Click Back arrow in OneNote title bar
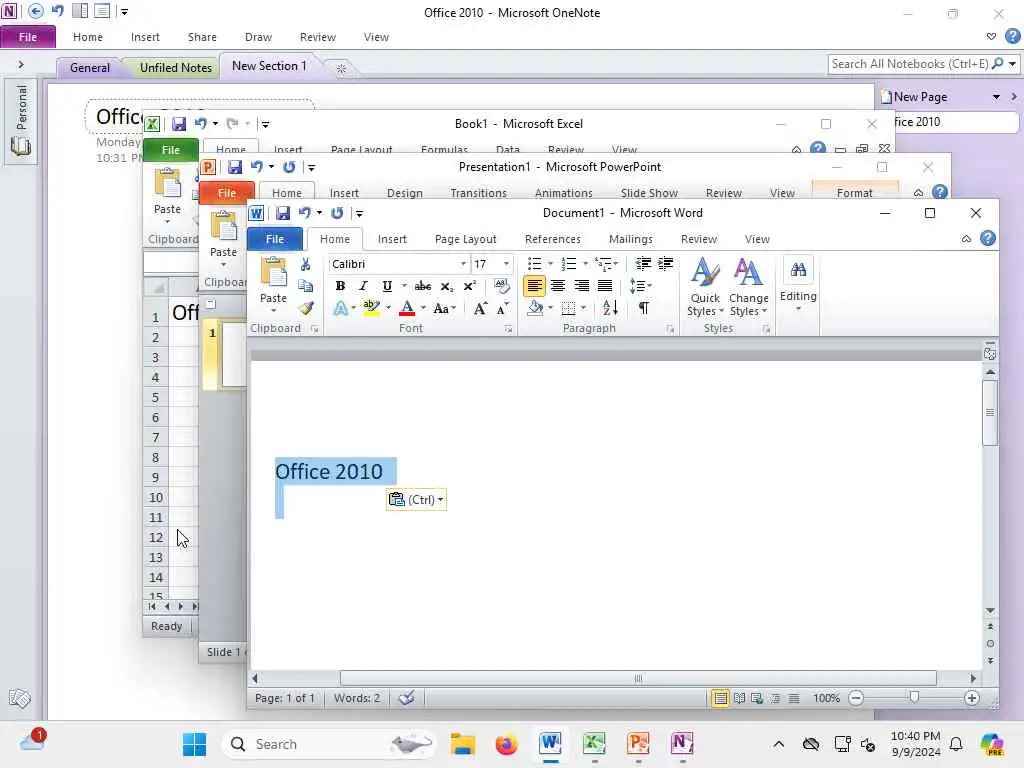 pos(35,11)
